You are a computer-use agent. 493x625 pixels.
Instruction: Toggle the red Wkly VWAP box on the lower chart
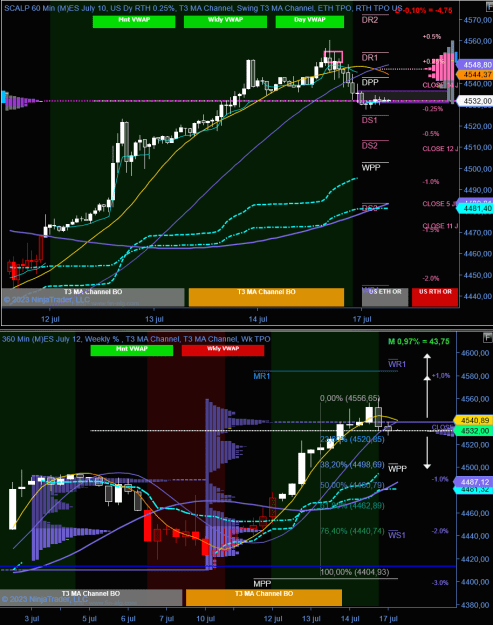[223, 350]
